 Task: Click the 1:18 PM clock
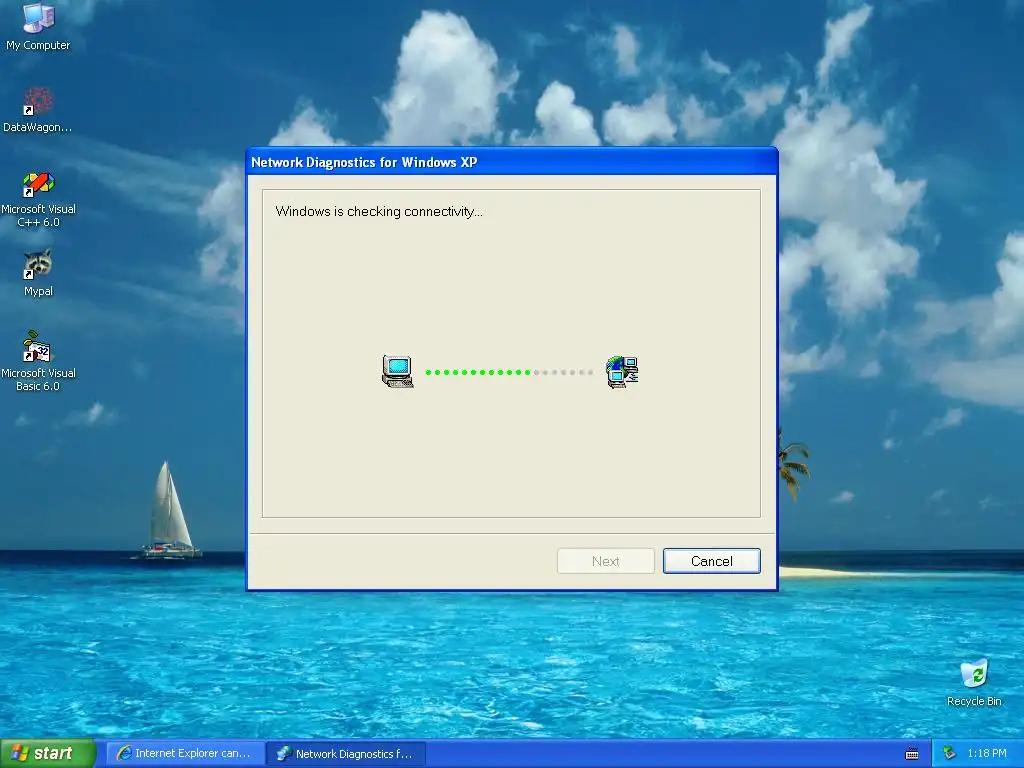987,754
